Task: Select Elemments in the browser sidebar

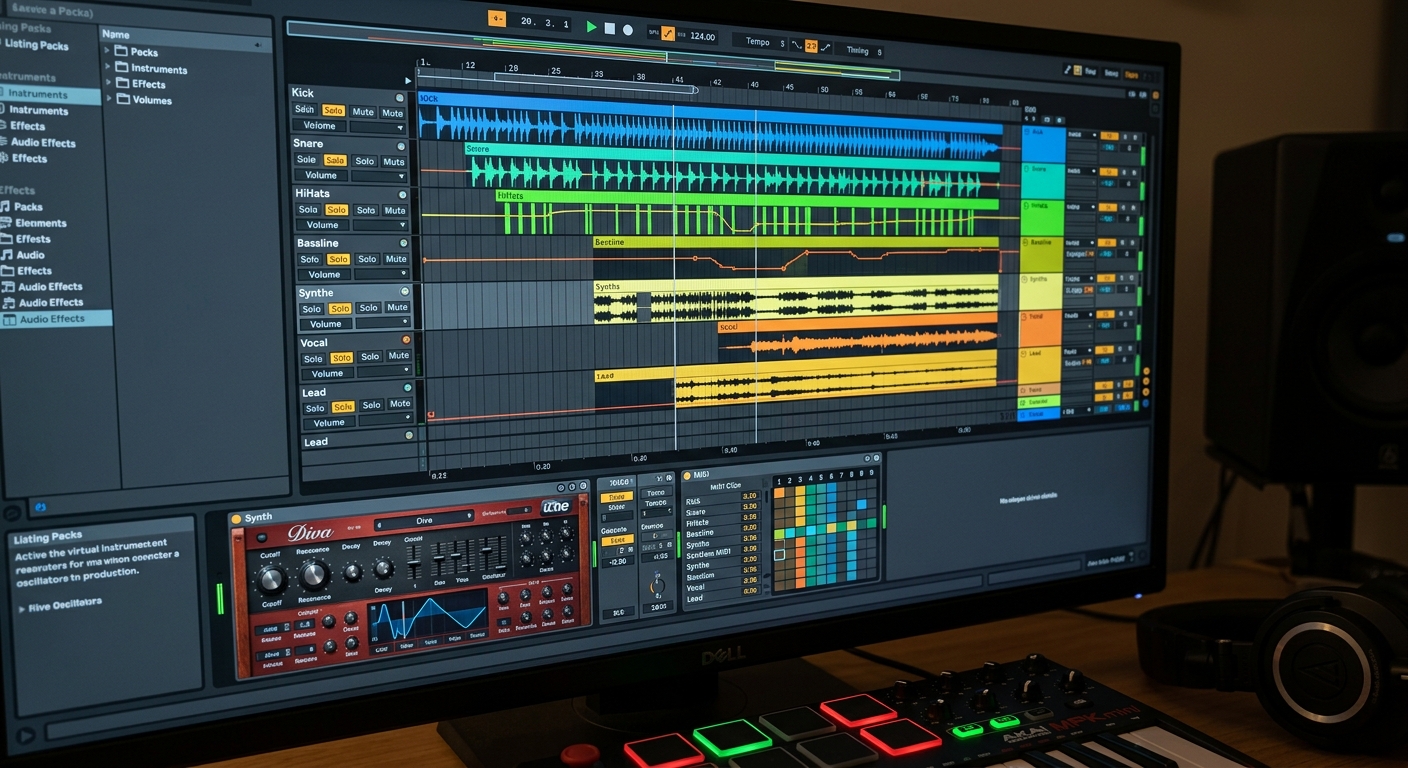Action: click(x=41, y=223)
